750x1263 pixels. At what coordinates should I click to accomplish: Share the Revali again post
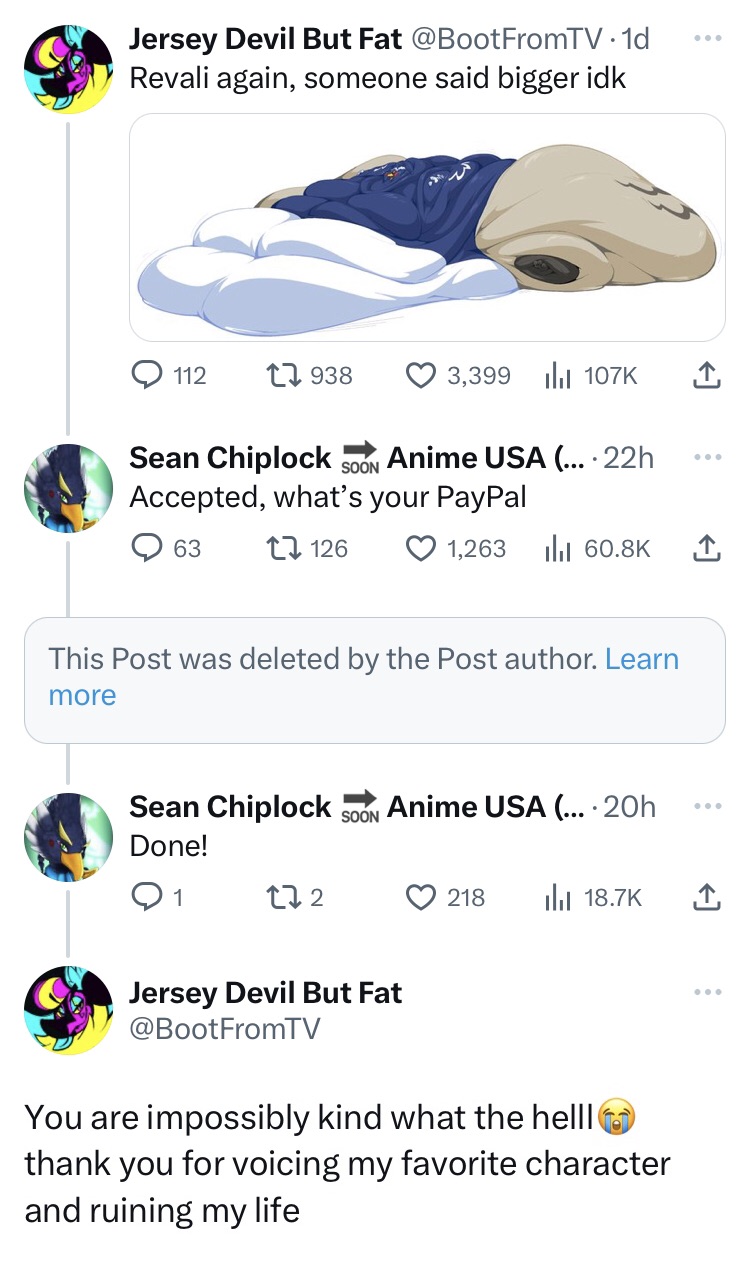[707, 376]
